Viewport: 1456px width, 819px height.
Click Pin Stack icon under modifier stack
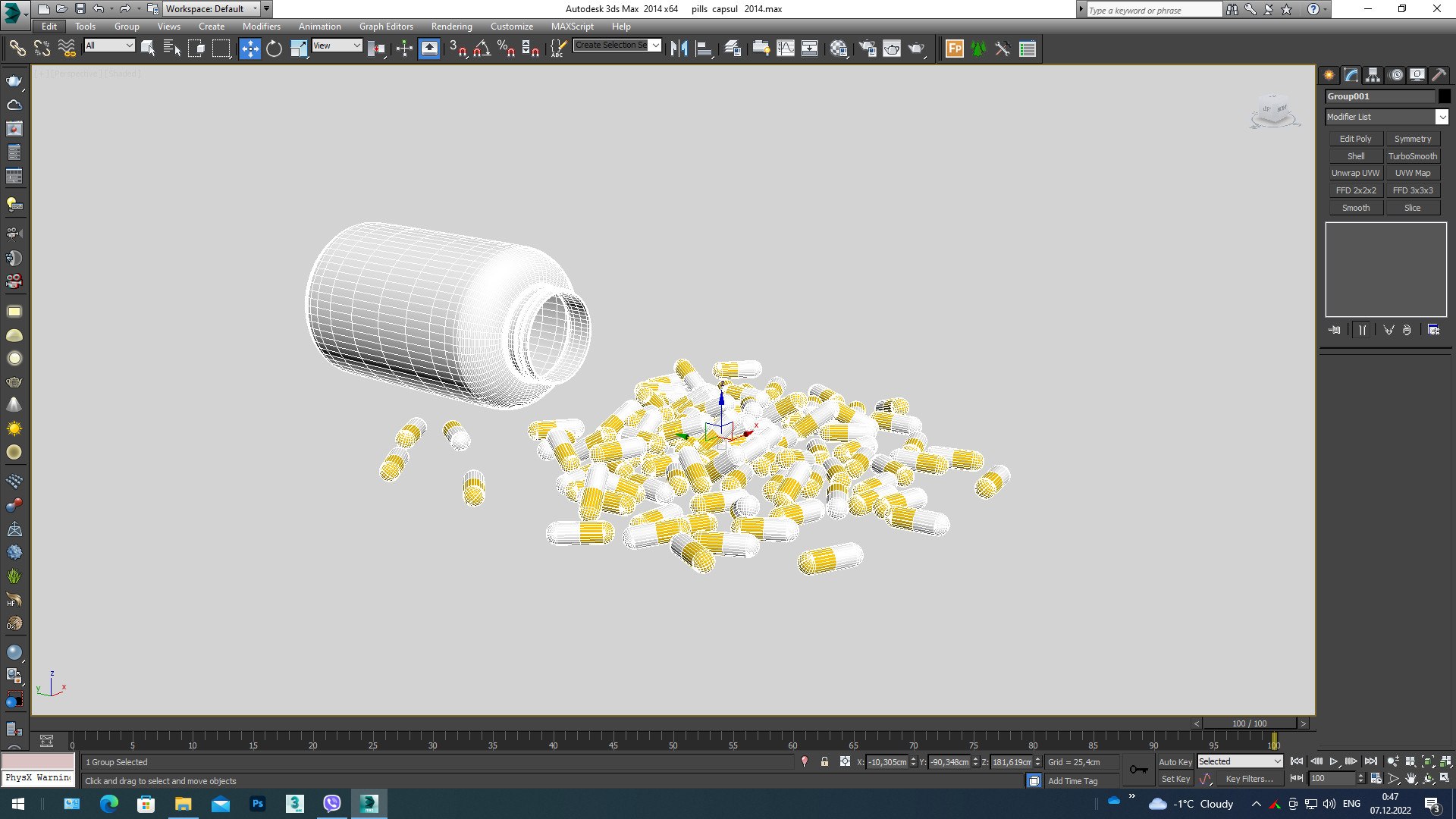coord(1335,330)
